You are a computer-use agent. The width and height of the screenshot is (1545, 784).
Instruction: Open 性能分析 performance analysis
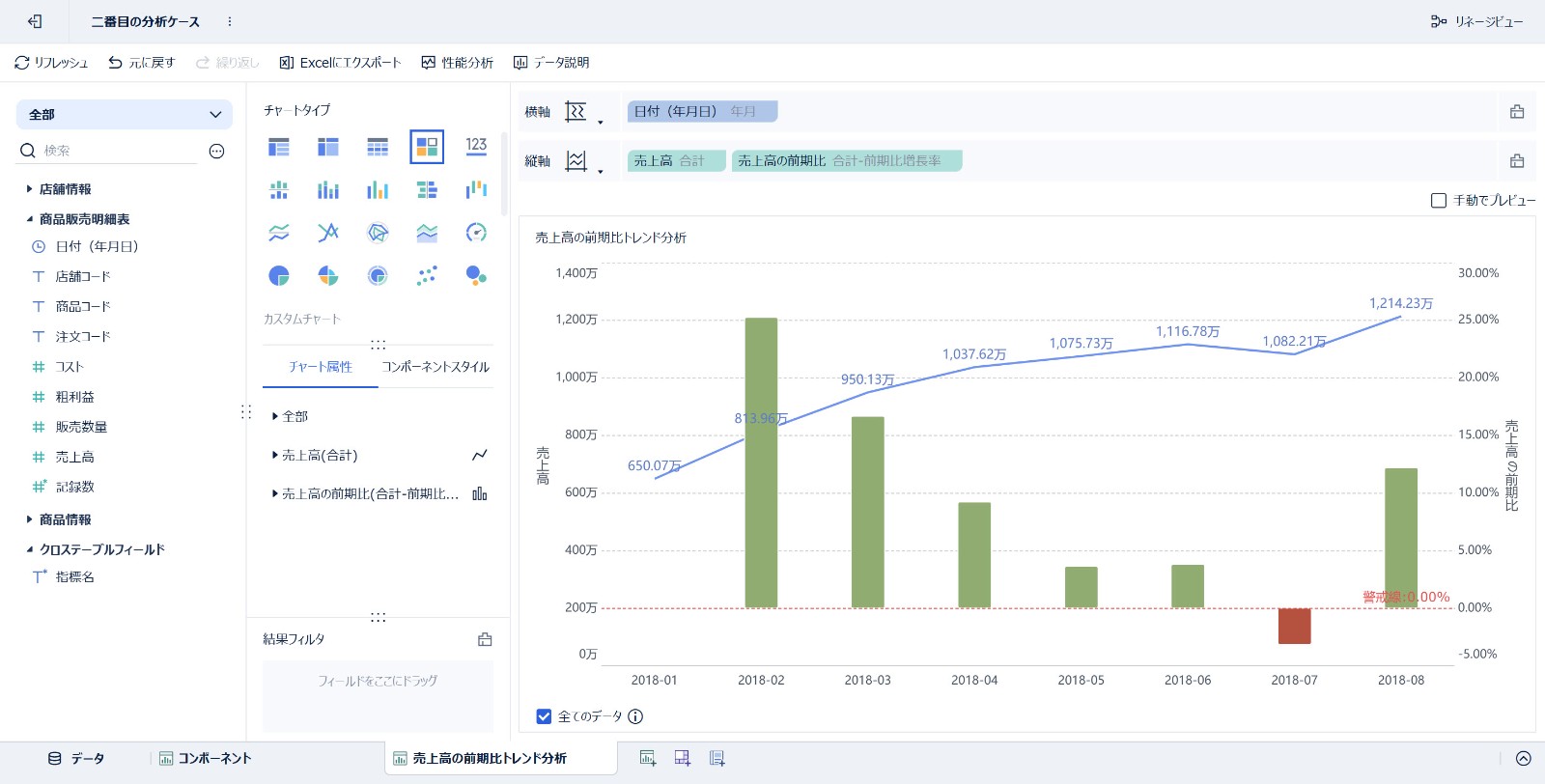pos(458,63)
